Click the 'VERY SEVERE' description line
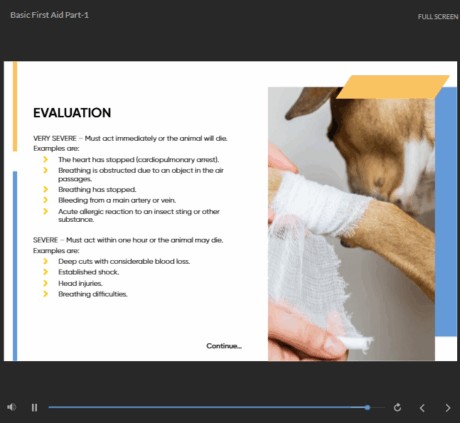The width and height of the screenshot is (460, 423). [x=130, y=138]
